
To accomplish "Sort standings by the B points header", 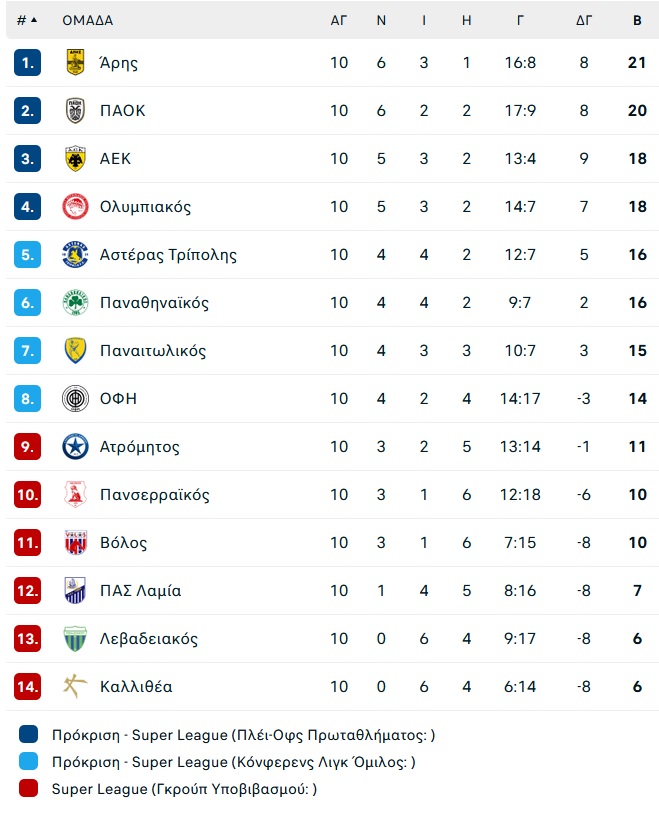I will tap(637, 20).
